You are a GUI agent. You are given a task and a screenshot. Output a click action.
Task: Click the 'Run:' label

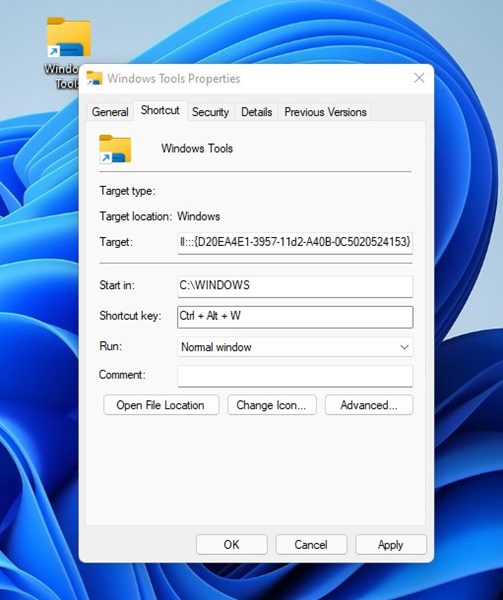[x=111, y=346]
